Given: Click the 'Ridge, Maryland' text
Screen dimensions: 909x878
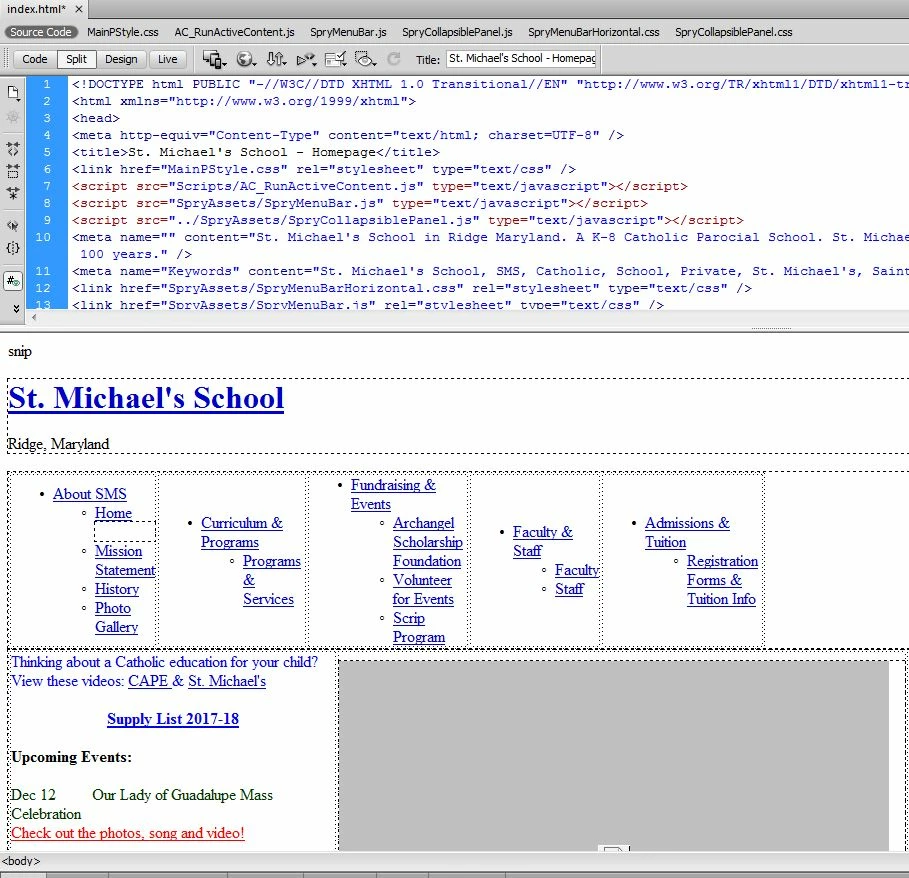Looking at the screenshot, I should [58, 444].
